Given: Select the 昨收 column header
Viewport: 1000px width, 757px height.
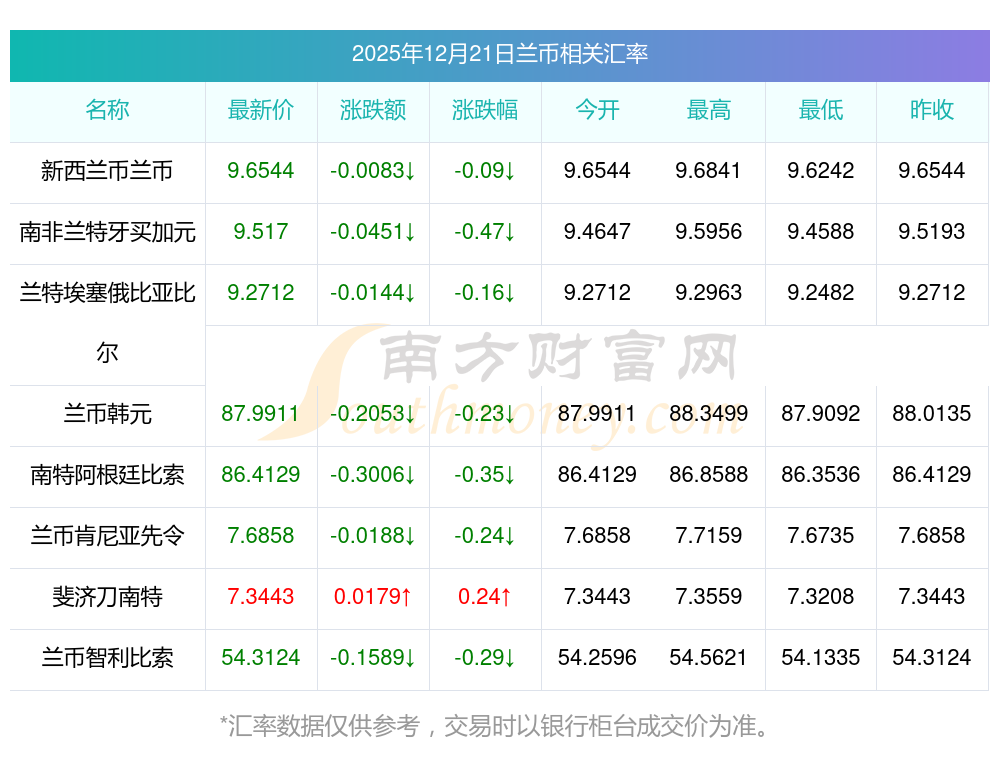Looking at the screenshot, I should tap(932, 110).
